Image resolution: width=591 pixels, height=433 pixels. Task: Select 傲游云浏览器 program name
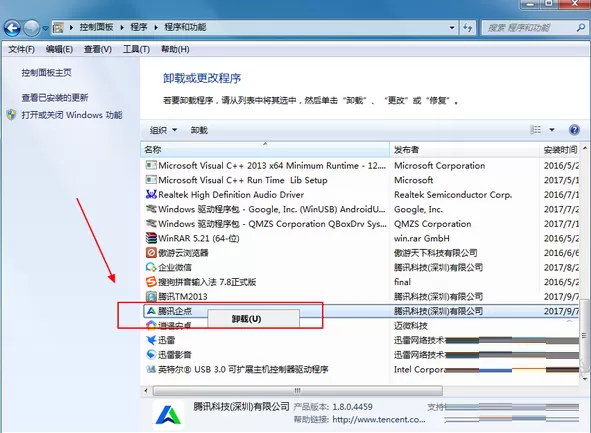point(183,253)
